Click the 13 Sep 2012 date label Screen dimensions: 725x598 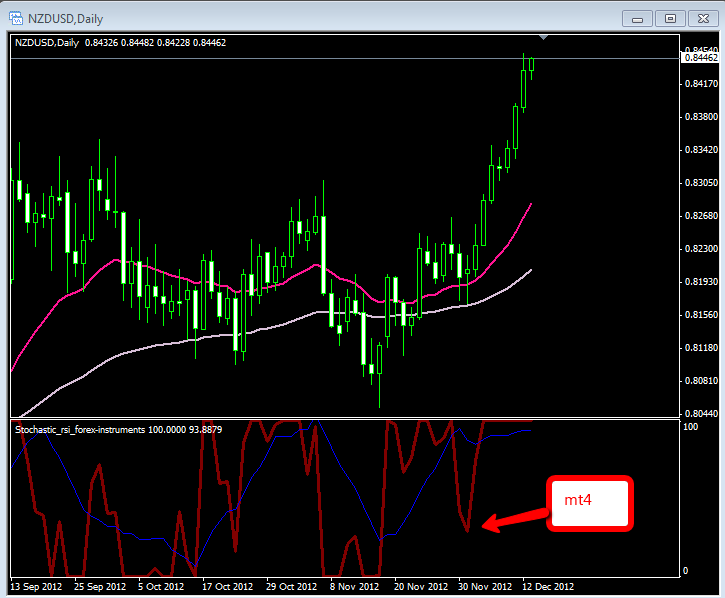coord(36,586)
